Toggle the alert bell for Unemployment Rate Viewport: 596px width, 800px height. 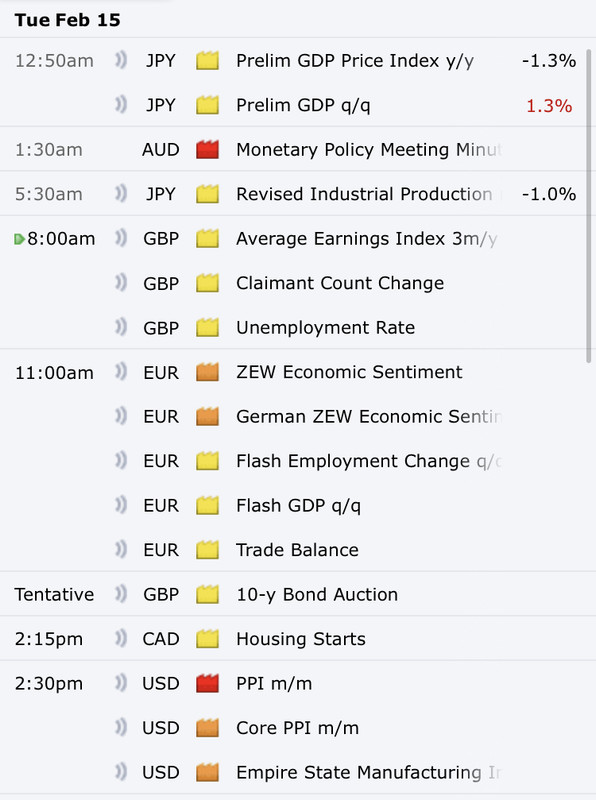pyautogui.click(x=120, y=327)
